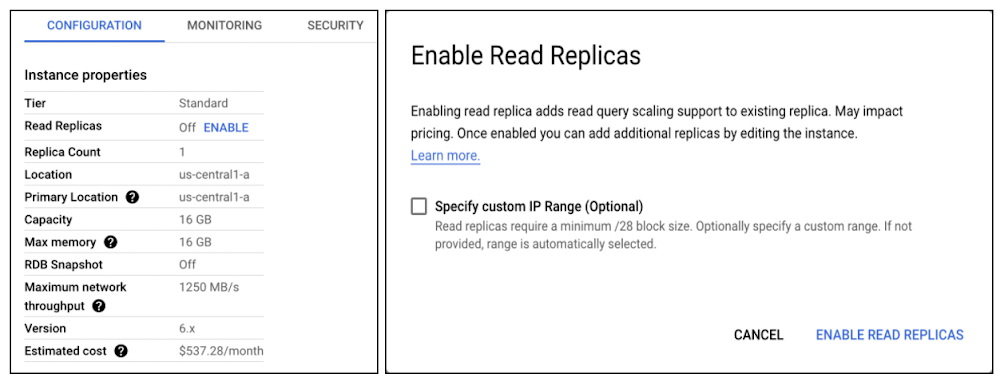Open the Maximum network throughput help tooltip icon
Screen dimensions: 1000x382
[x=98, y=306]
